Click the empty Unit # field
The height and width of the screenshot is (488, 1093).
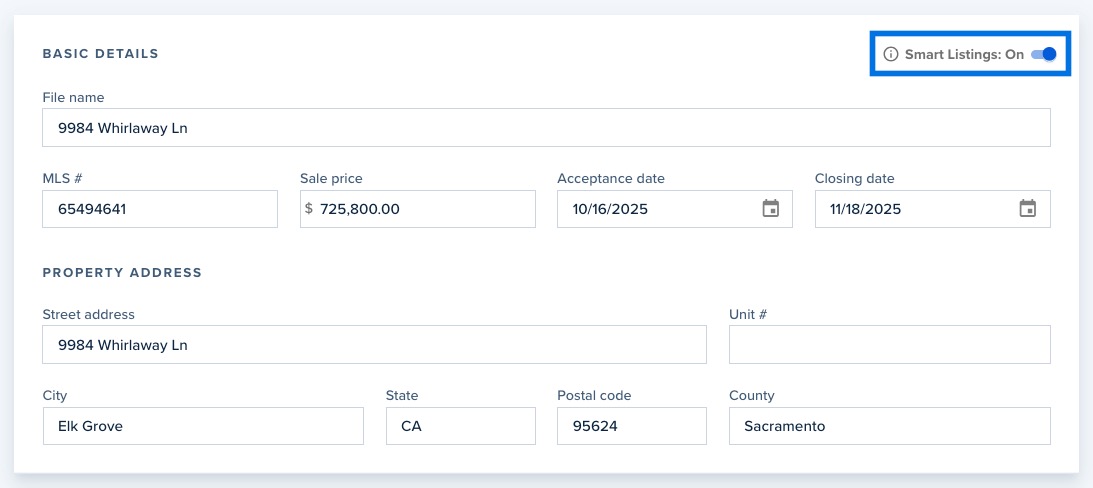pyautogui.click(x=889, y=345)
